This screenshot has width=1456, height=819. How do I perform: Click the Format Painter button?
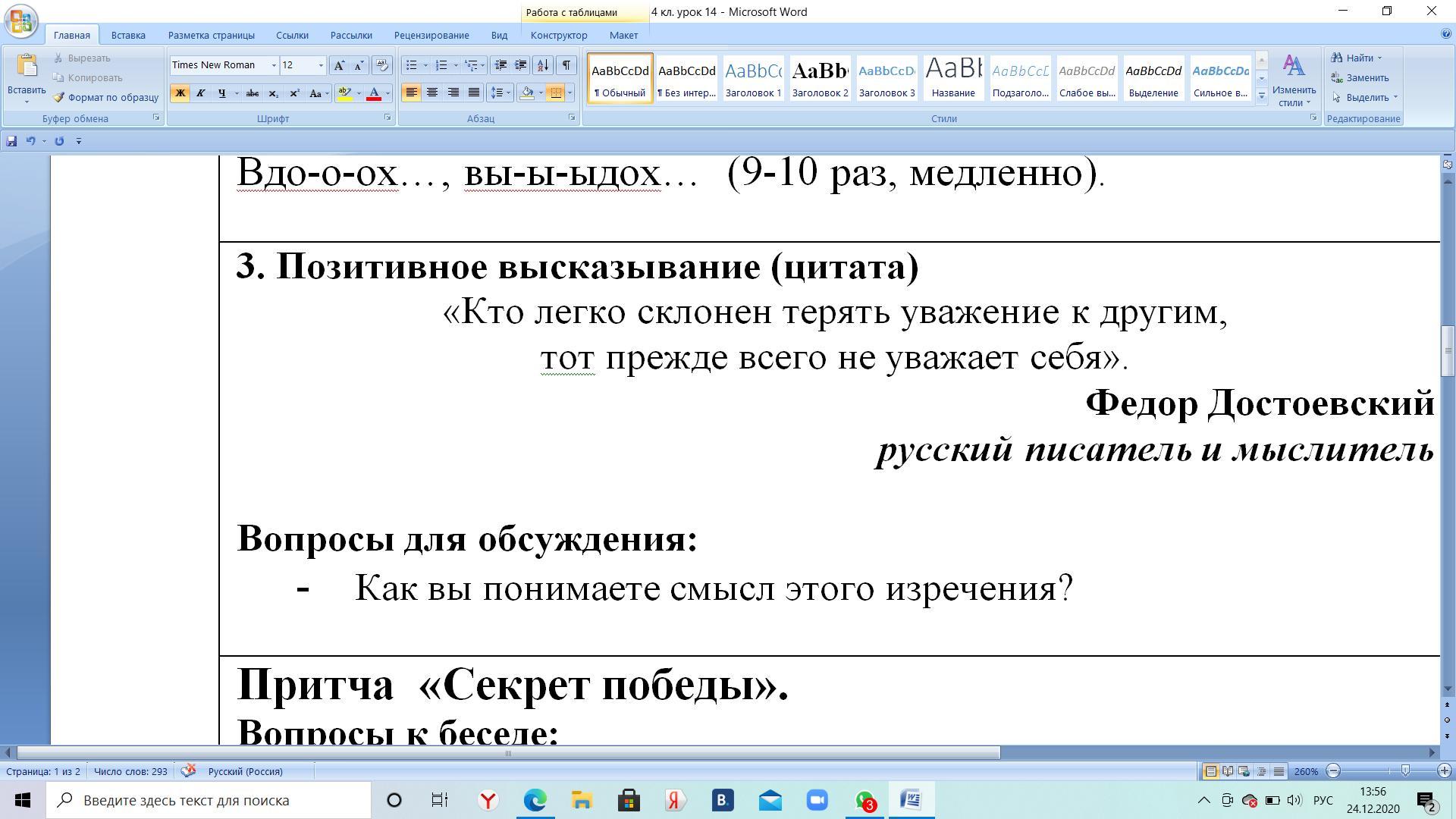pos(106,97)
